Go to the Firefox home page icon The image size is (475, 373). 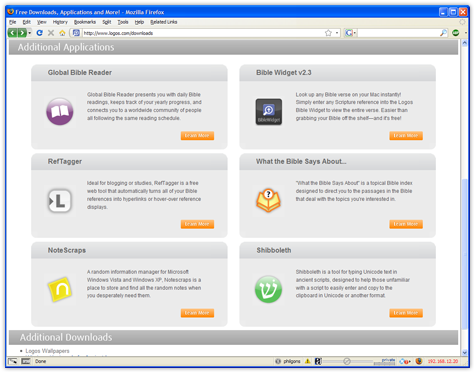[x=62, y=33]
